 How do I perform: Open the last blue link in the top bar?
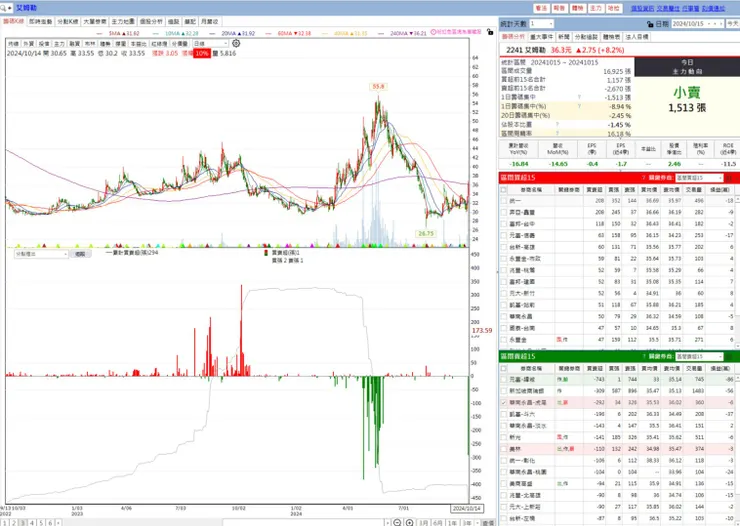pos(714,8)
